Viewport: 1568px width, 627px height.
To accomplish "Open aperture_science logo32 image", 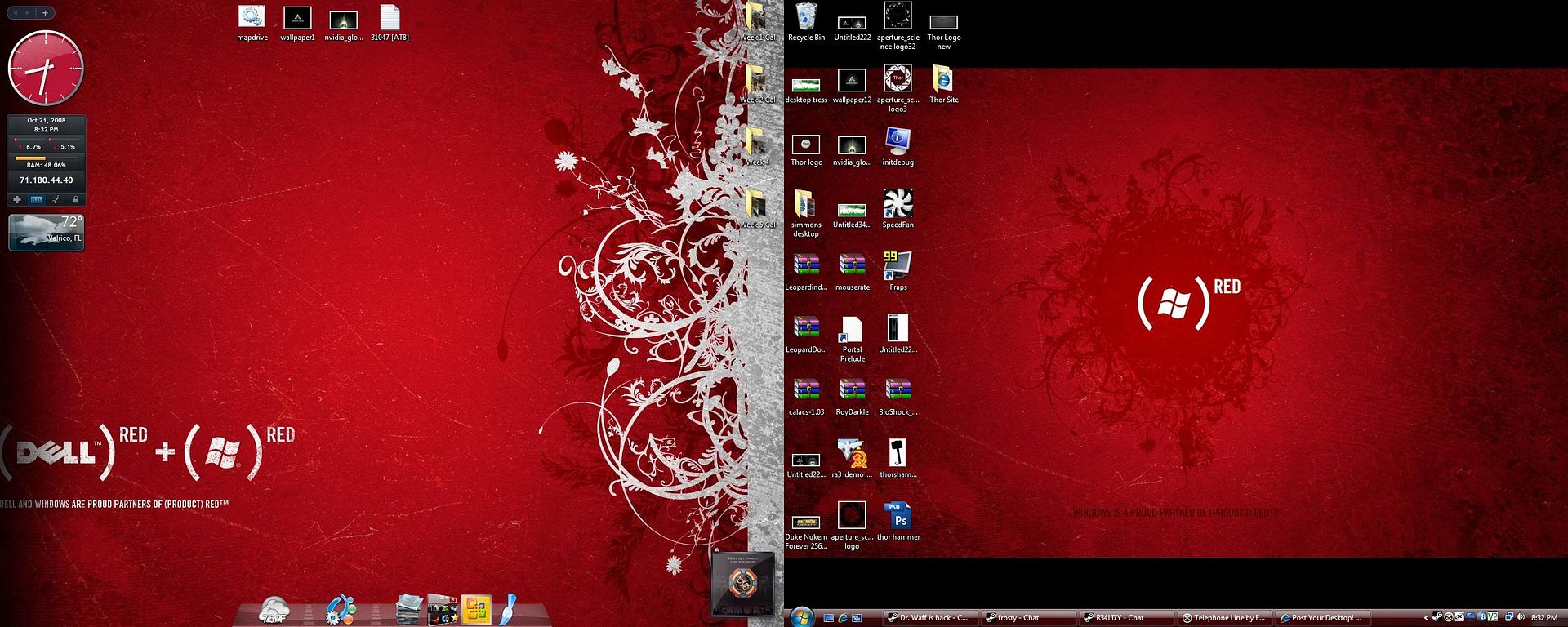I will (x=898, y=27).
